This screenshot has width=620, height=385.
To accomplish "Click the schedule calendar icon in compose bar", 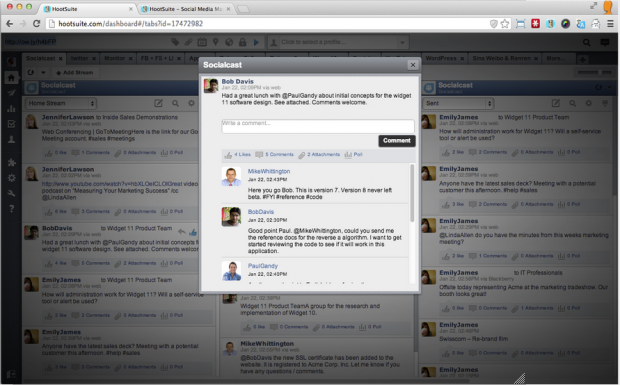I will click(202, 42).
